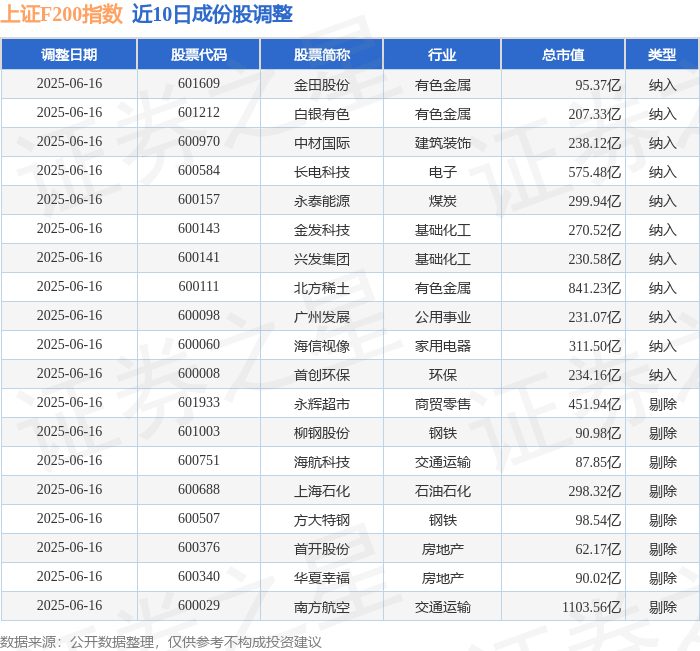Image resolution: width=700 pixels, height=651 pixels.
Task: Click market value 270.52亿
Action: tap(595, 230)
